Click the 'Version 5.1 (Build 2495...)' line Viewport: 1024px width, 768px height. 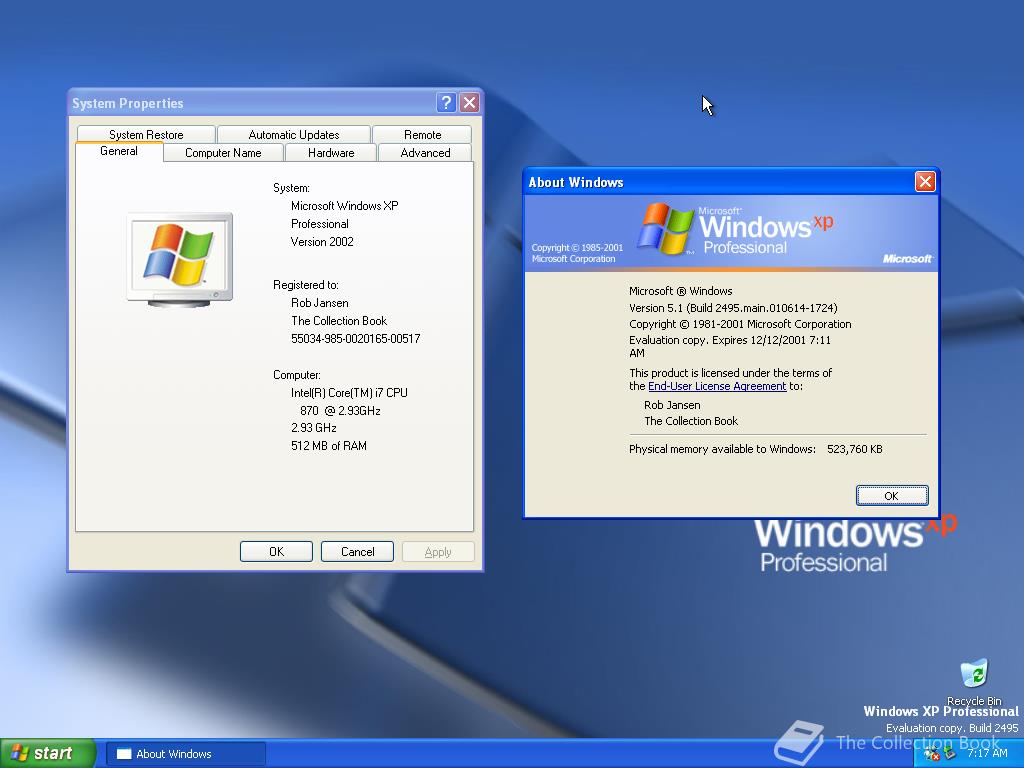(733, 308)
